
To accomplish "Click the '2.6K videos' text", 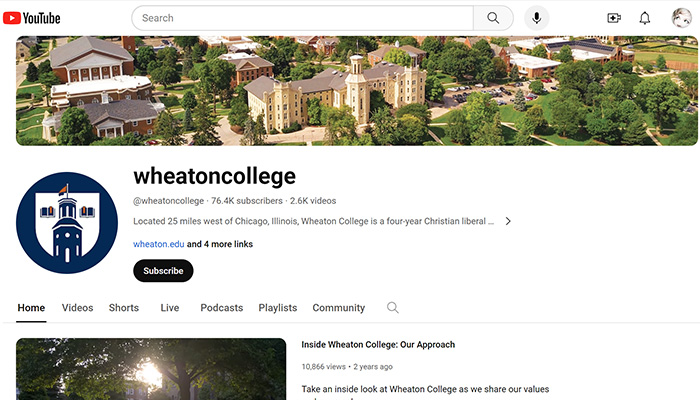I will [x=313, y=201].
